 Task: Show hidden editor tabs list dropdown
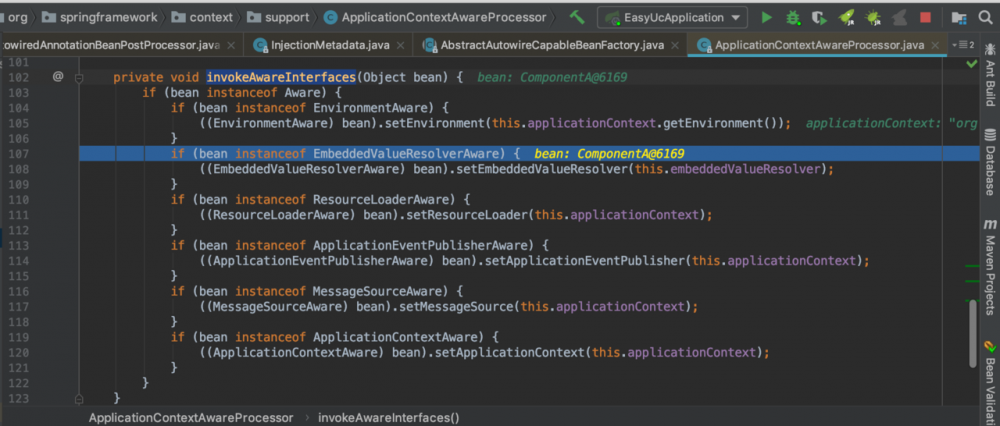(965, 45)
